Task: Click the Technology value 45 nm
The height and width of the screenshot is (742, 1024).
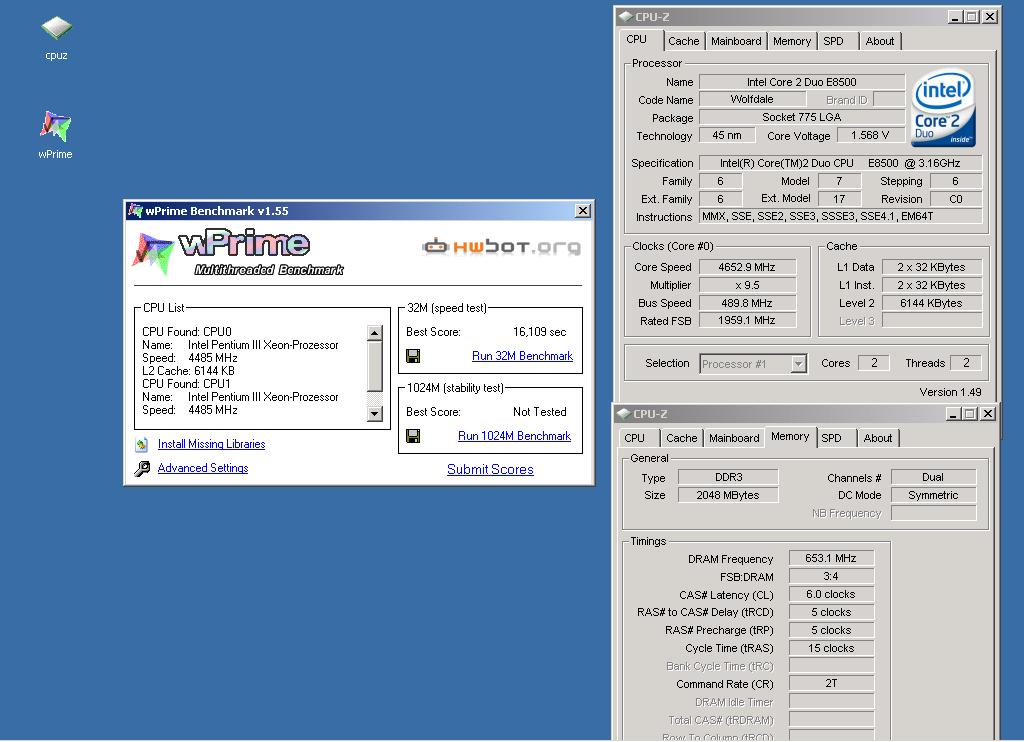Action: (x=728, y=135)
